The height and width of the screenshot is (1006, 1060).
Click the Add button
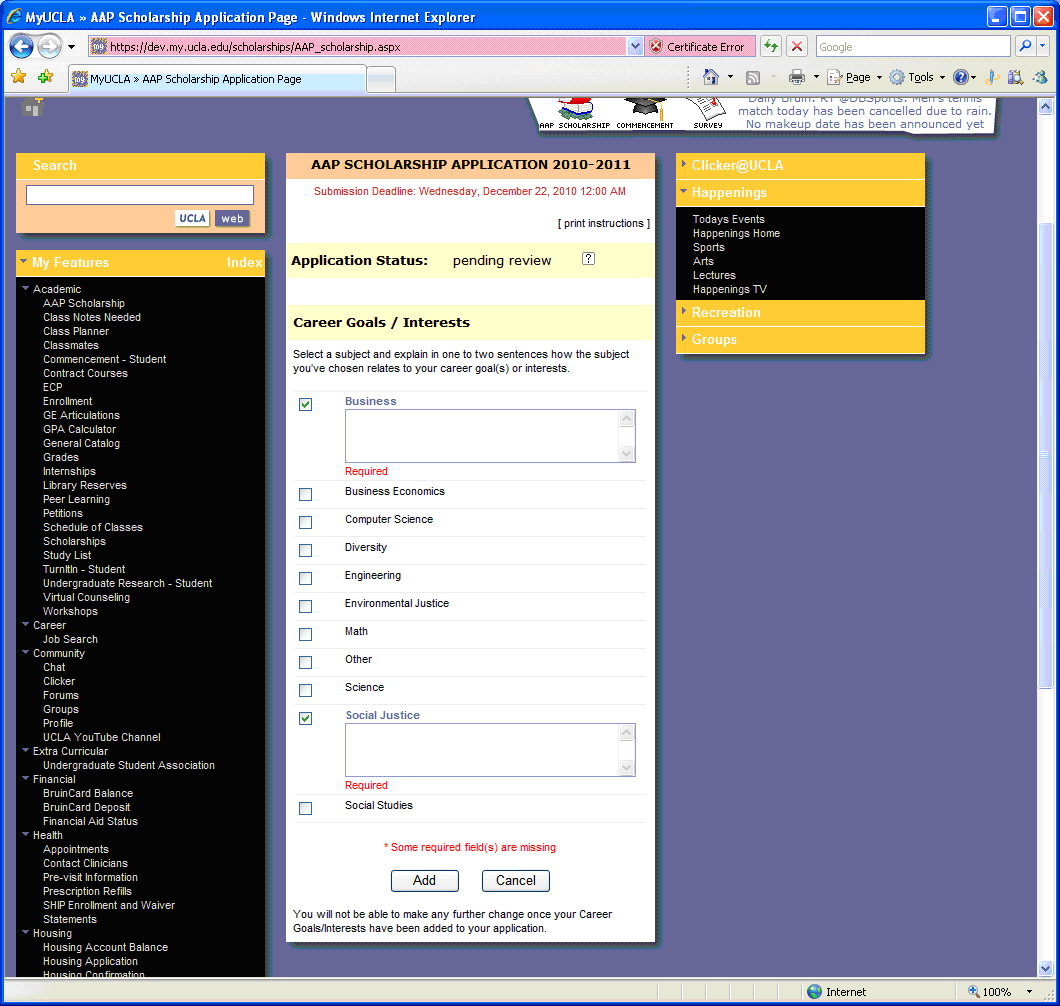point(424,880)
